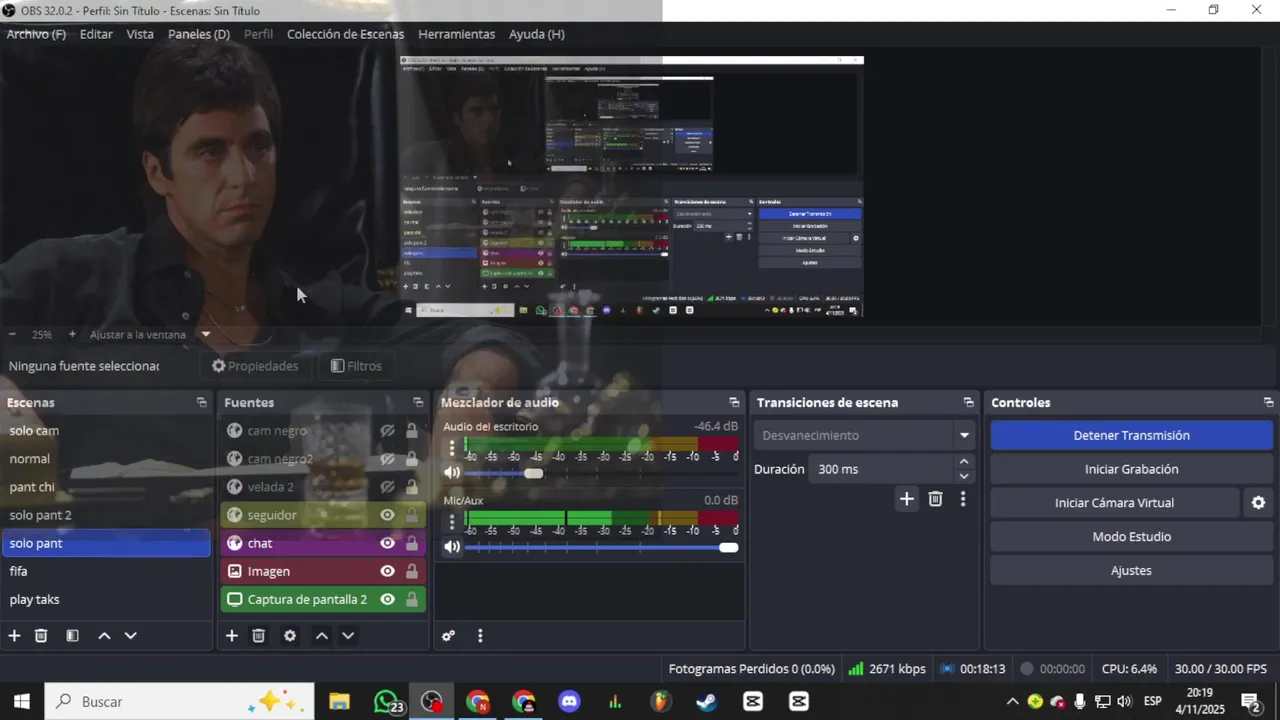The height and width of the screenshot is (720, 1280).
Task: Hide the Imagen source
Action: point(387,571)
